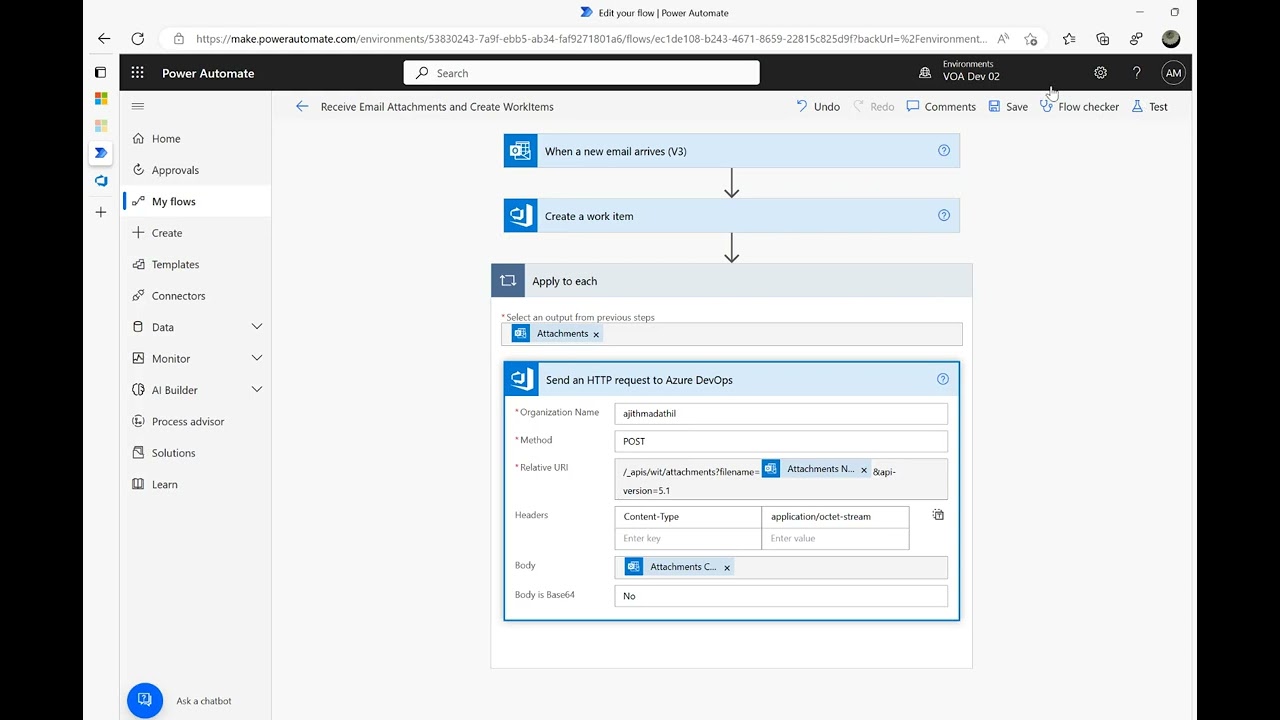Click the flow name Receive Email Attachments title
Screen dimensions: 1280x720
click(437, 106)
